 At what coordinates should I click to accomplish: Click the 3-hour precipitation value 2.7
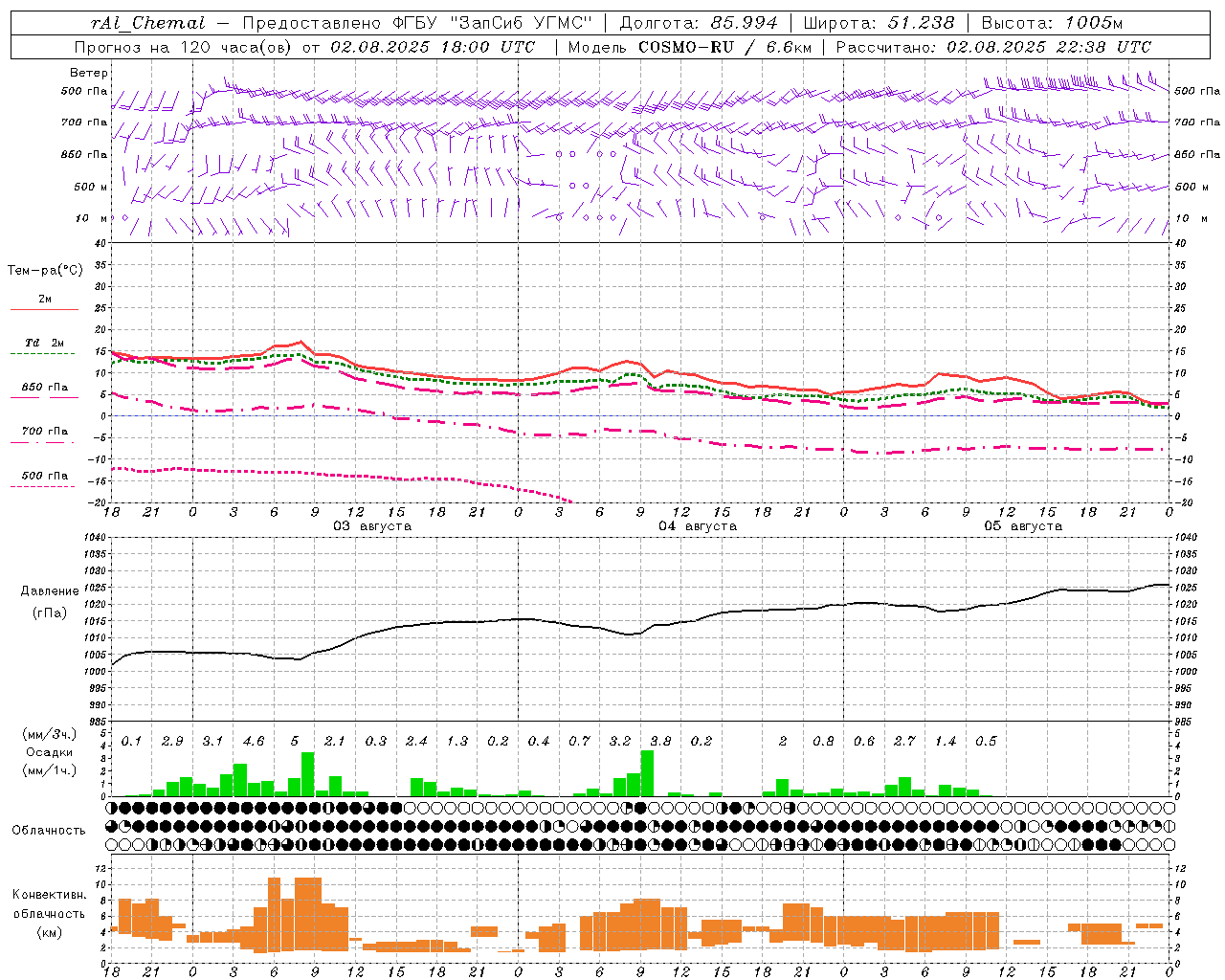(904, 742)
